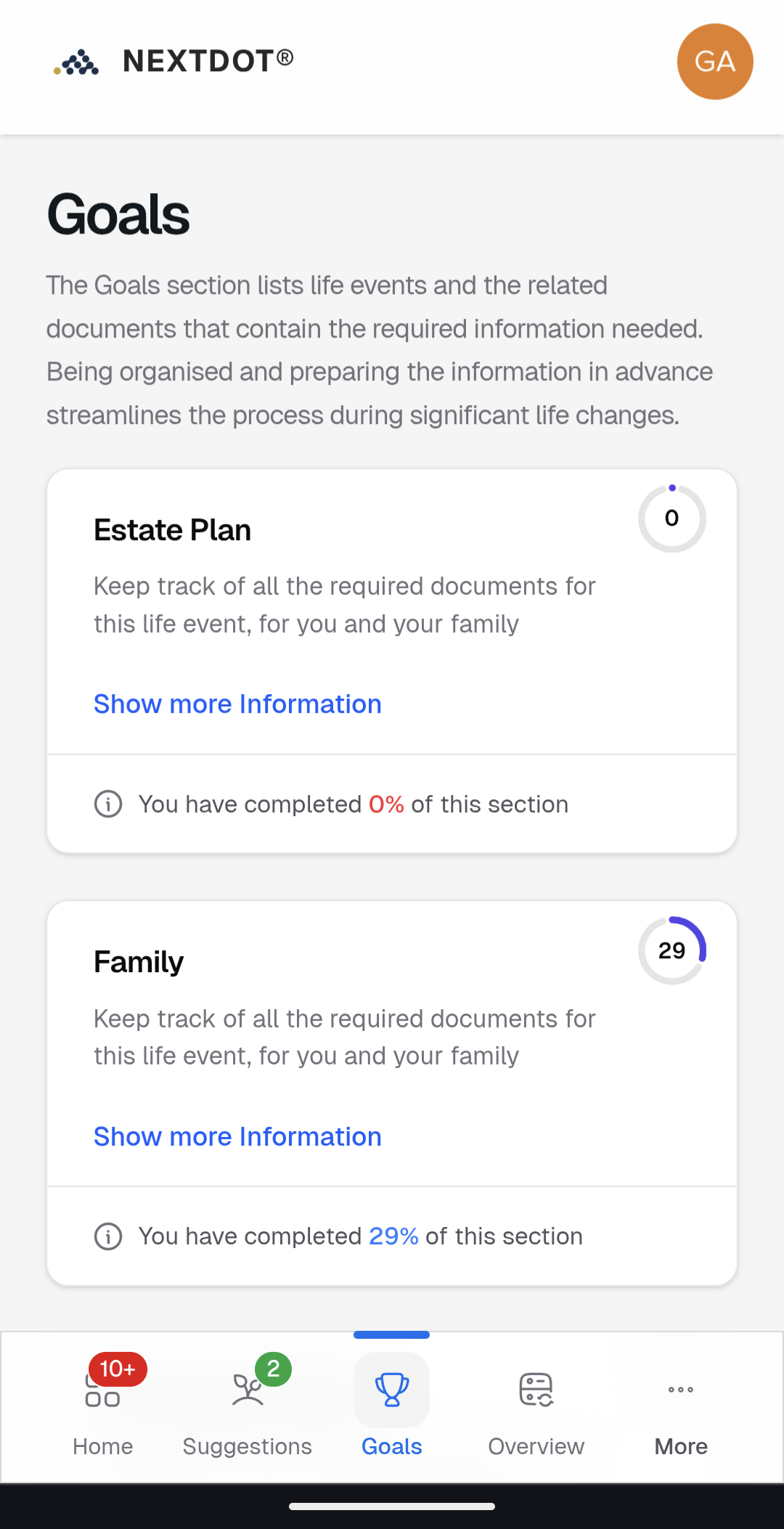
Task: Expand Show more Information under Family
Action: [x=237, y=1137]
